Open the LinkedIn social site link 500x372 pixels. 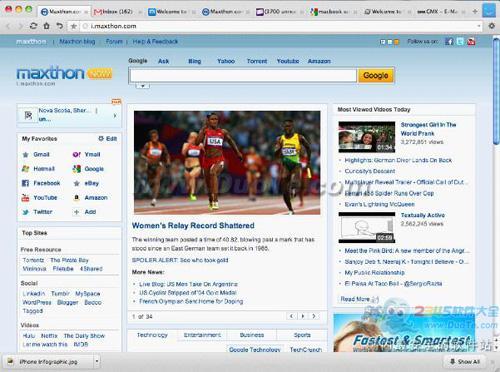pos(34,294)
